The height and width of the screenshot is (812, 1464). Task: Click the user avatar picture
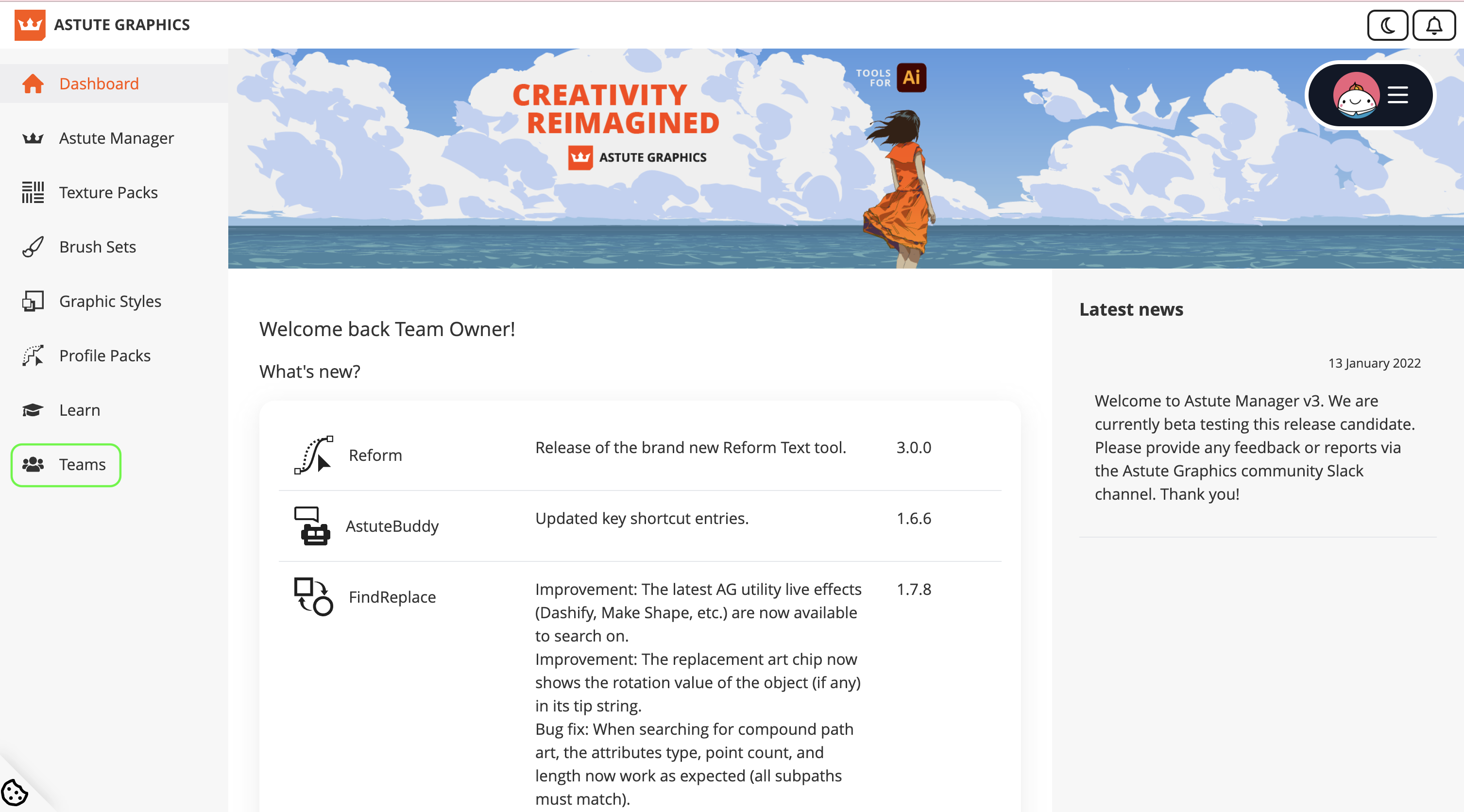click(x=1356, y=95)
